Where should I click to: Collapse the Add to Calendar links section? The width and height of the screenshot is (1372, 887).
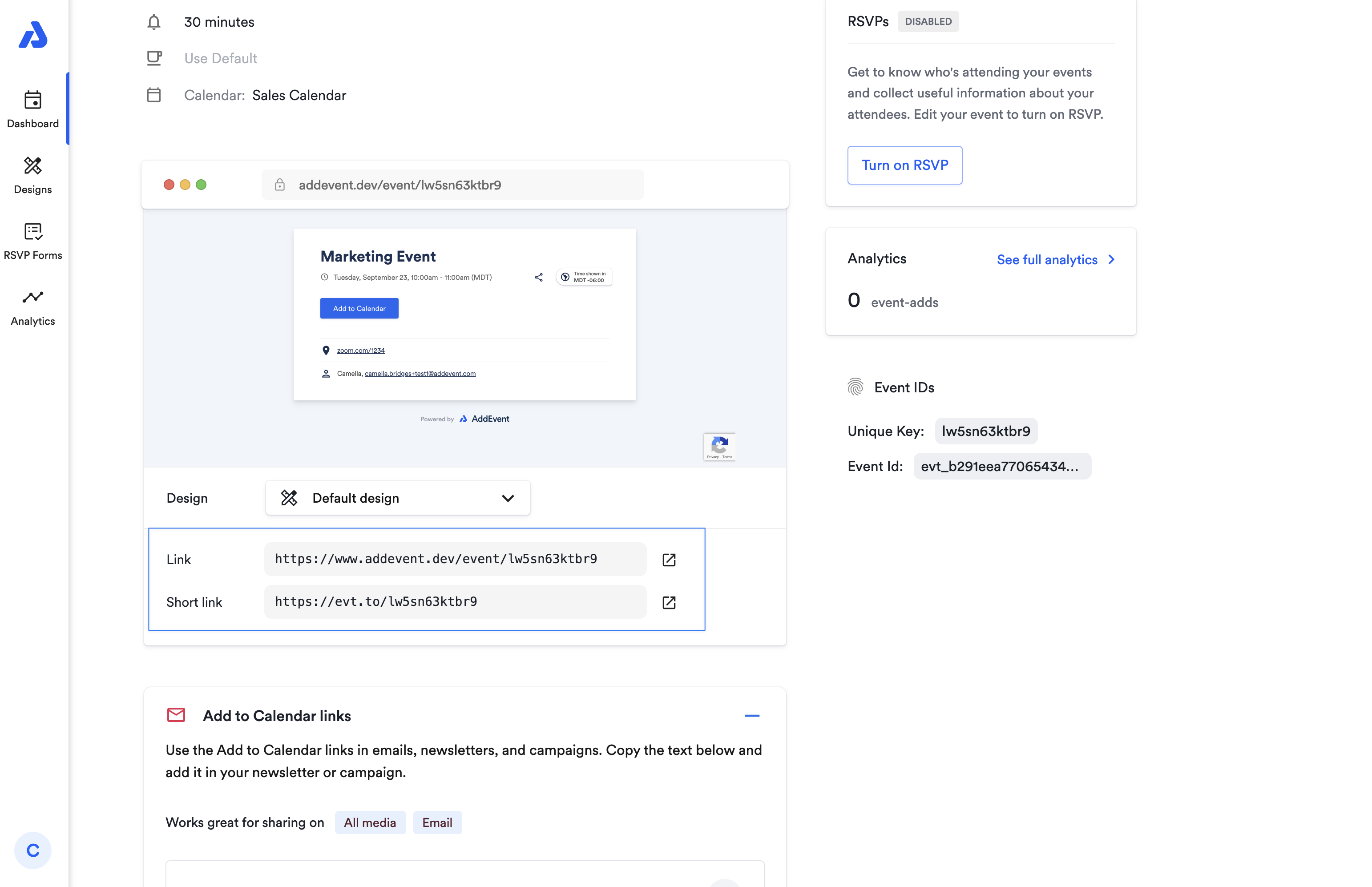752,715
